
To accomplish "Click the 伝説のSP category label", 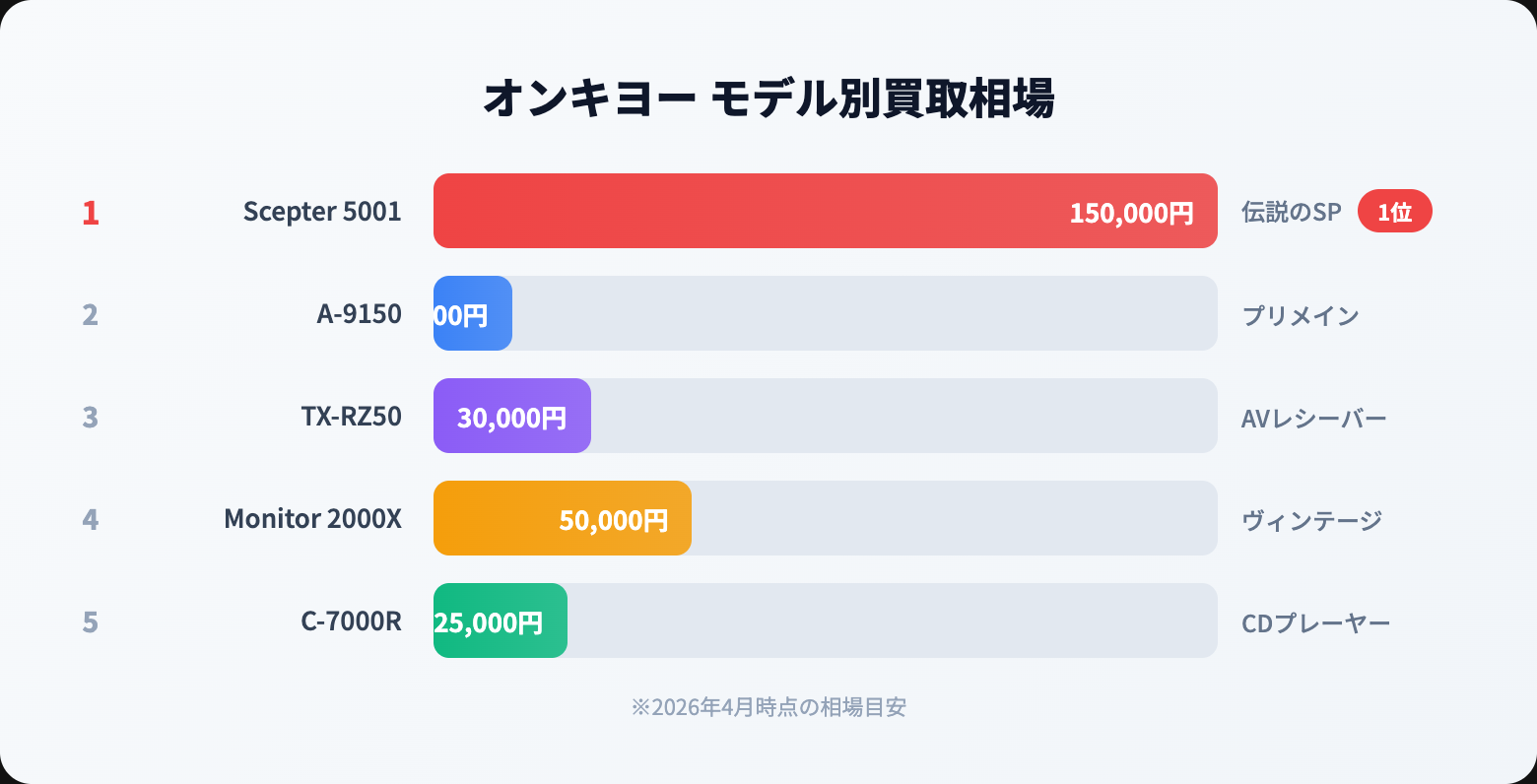I will (1291, 212).
